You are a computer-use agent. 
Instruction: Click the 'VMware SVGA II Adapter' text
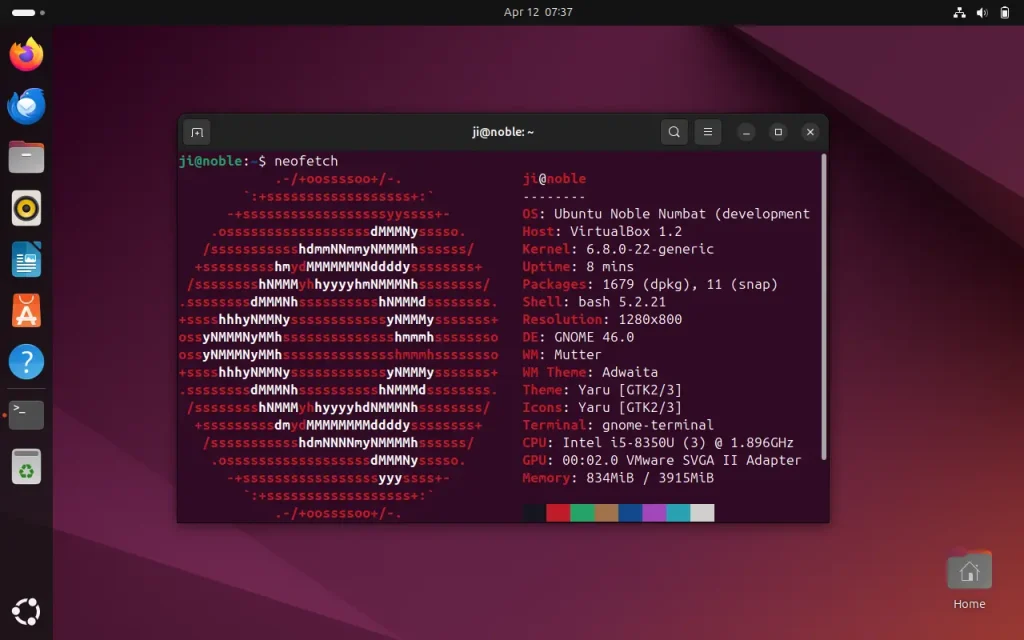pyautogui.click(x=714, y=461)
